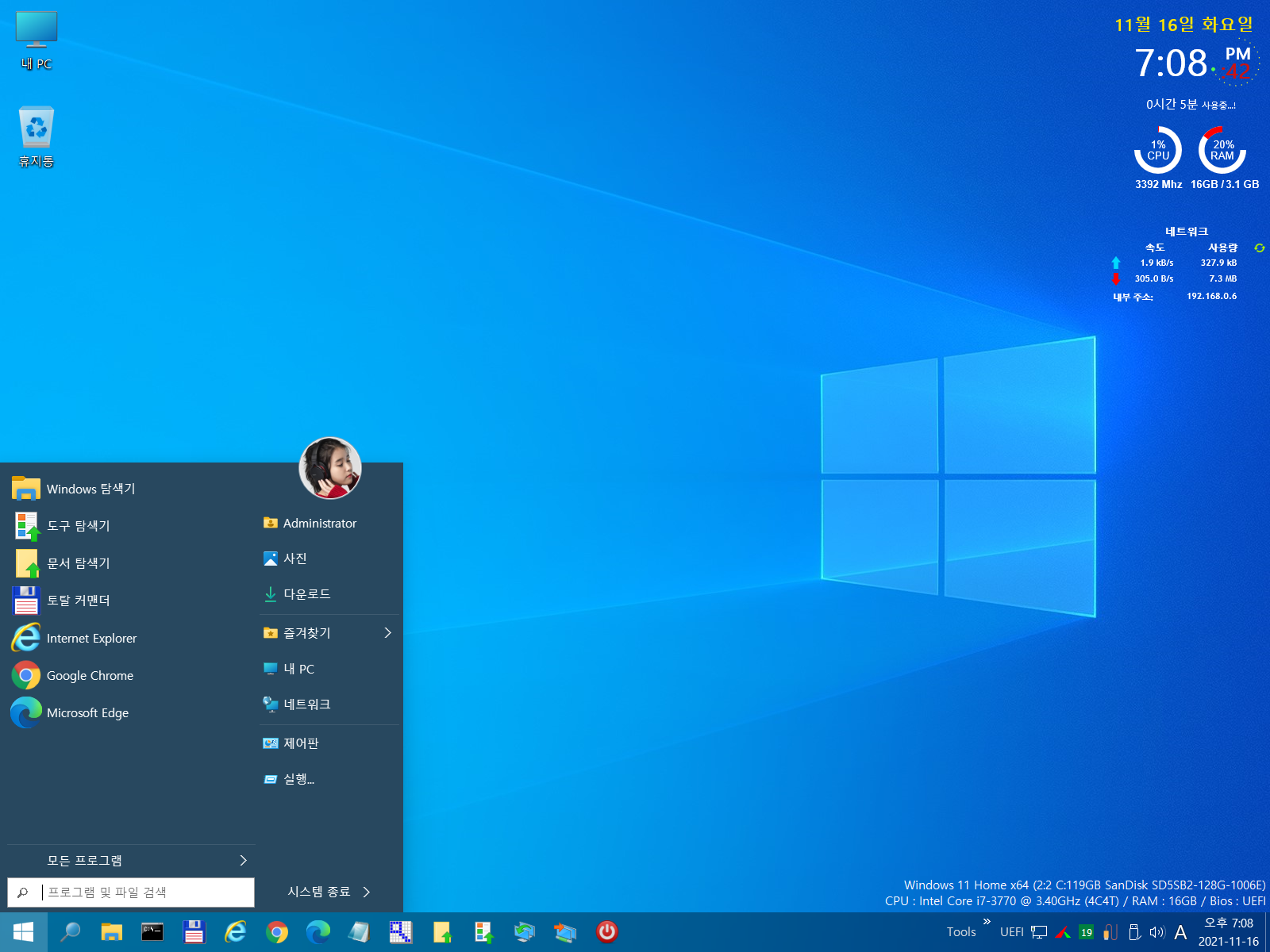Open 사진 in the Start menu
The height and width of the screenshot is (952, 1270).
[329, 559]
